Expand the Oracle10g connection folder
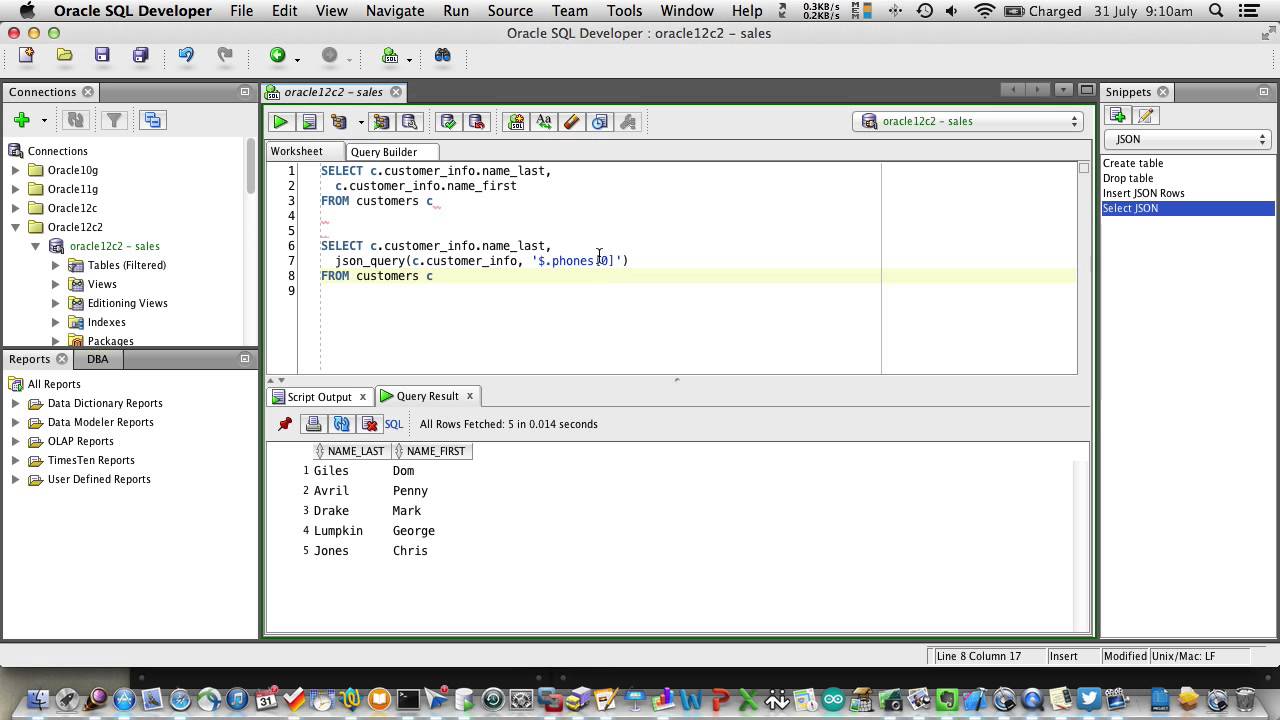 pos(16,170)
